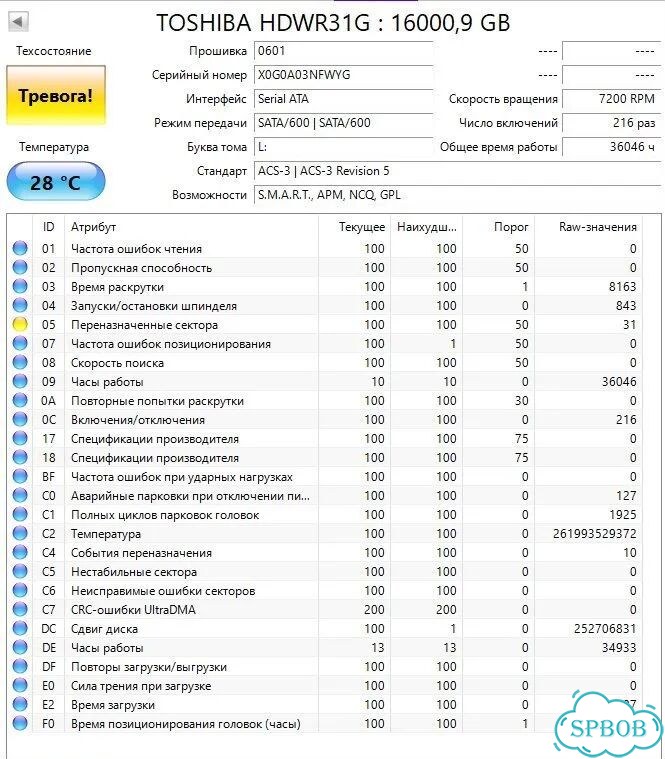The image size is (665, 759).
Task: Click raw value 252706831 for Сдвиг диска
Action: (605, 628)
